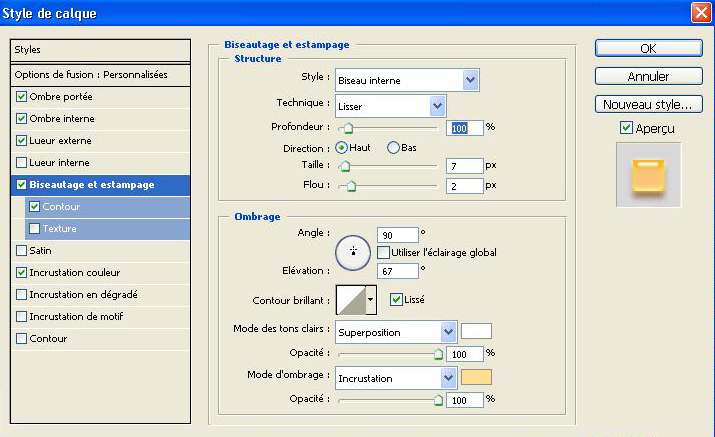Uncheck the Biseautage et estampage checkbox
Image resolution: width=715 pixels, height=437 pixels.
click(x=21, y=185)
